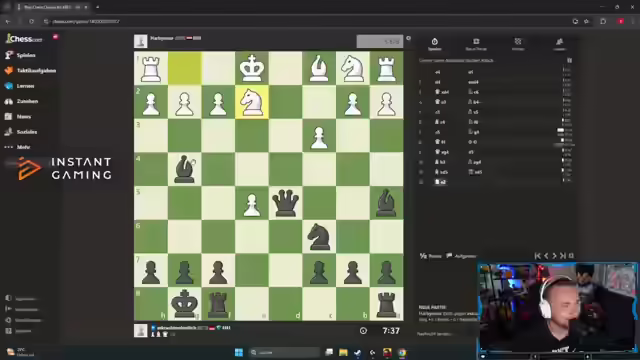Open Task View from the taskbar

point(329,352)
